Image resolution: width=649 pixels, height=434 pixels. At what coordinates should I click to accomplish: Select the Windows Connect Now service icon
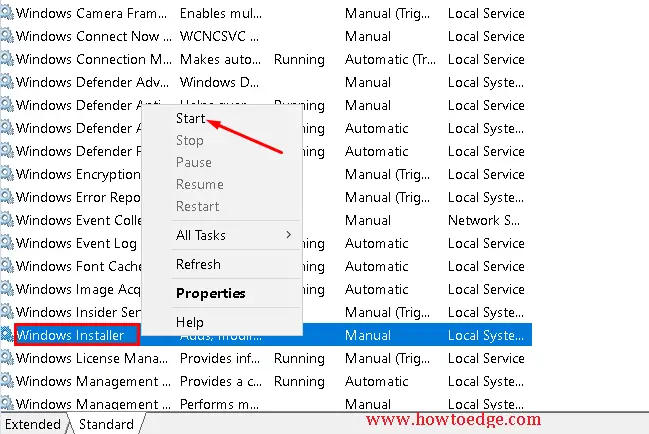[x=7, y=36]
